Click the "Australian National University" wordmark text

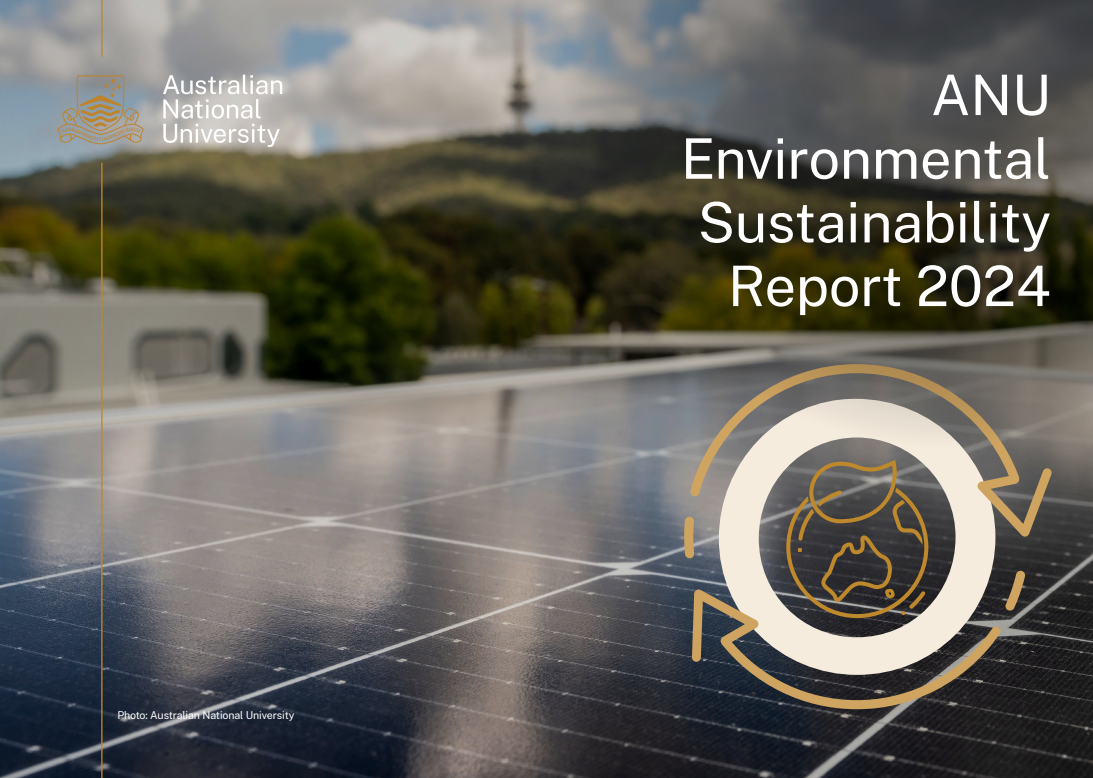222,110
